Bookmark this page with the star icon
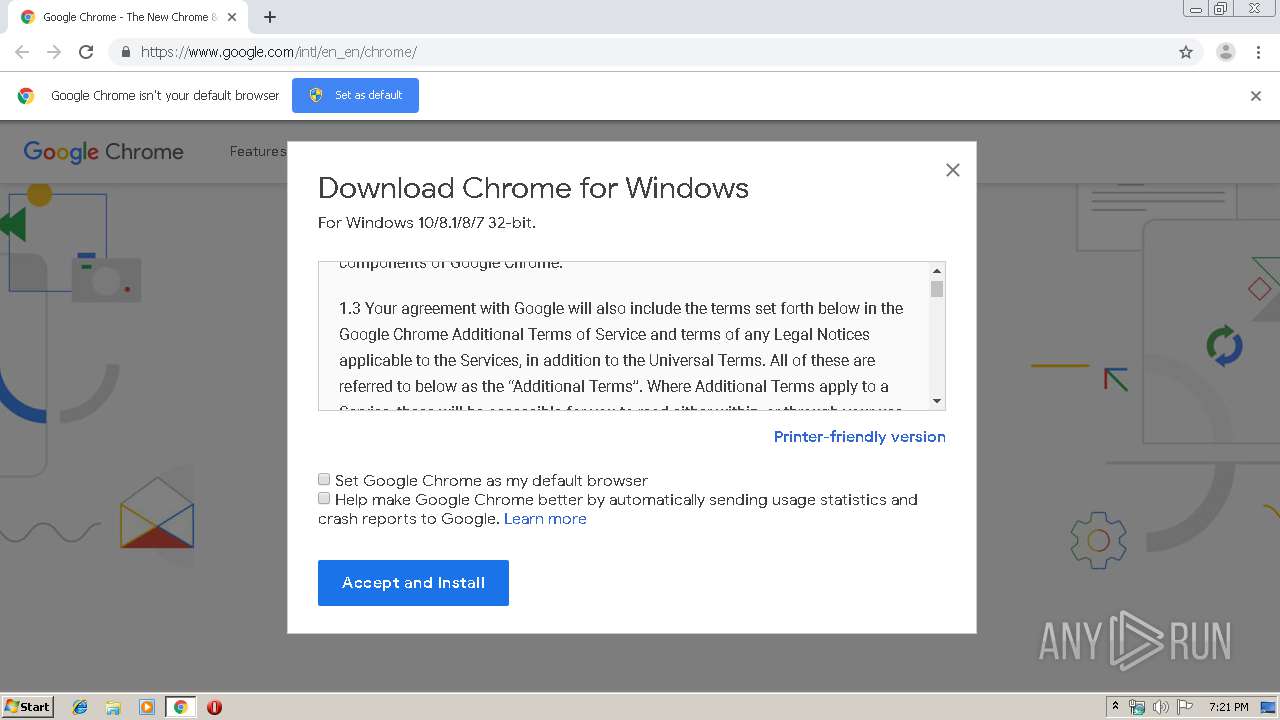 [x=1186, y=52]
